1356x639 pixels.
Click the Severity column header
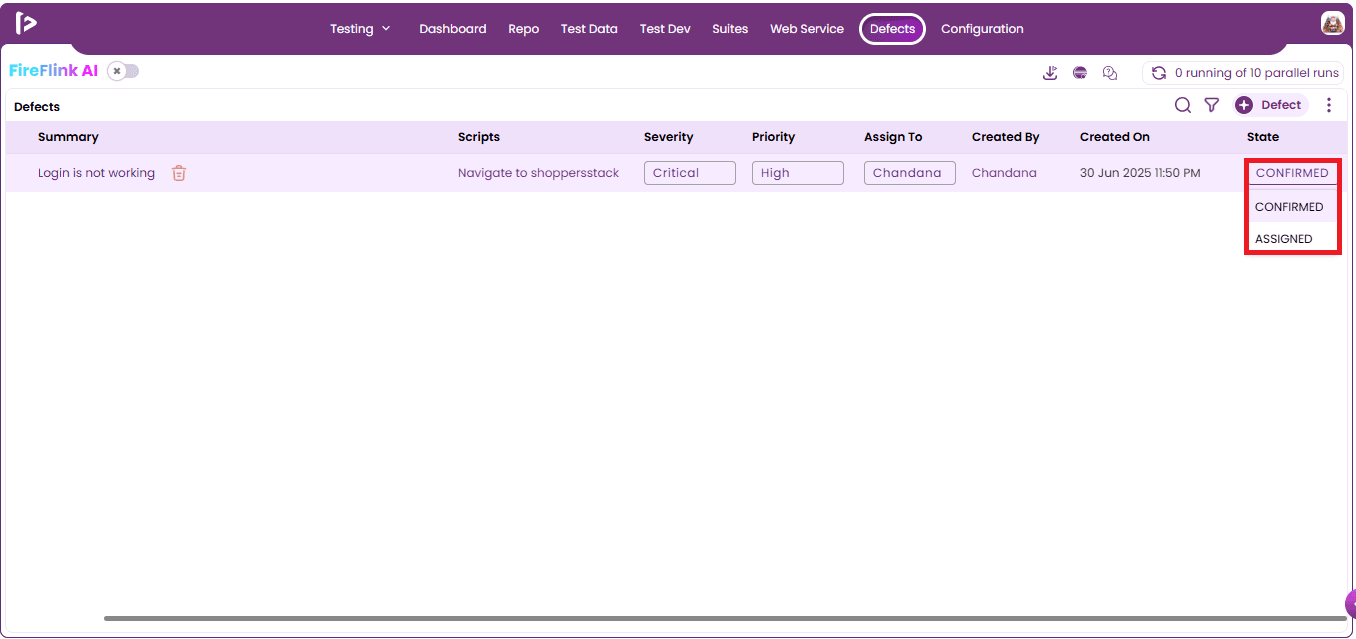pyautogui.click(x=668, y=137)
